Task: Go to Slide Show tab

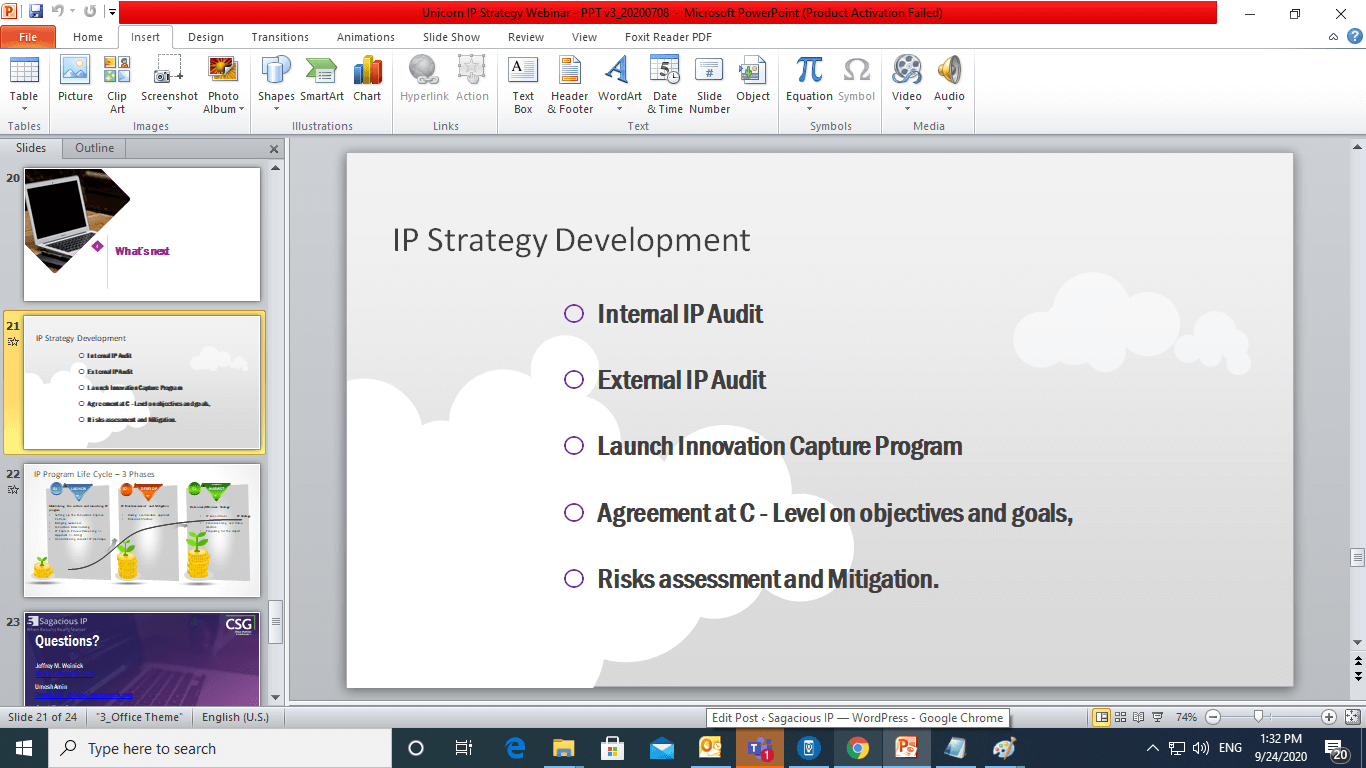Action: (x=451, y=37)
